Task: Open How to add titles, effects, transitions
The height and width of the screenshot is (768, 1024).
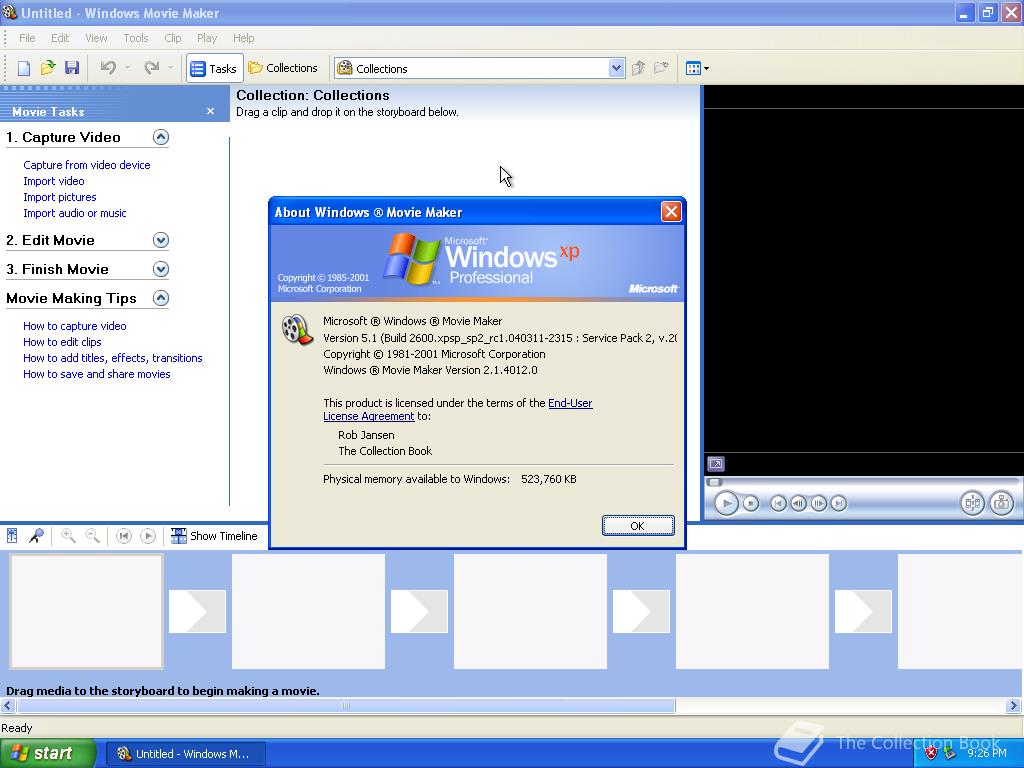Action: [112, 358]
